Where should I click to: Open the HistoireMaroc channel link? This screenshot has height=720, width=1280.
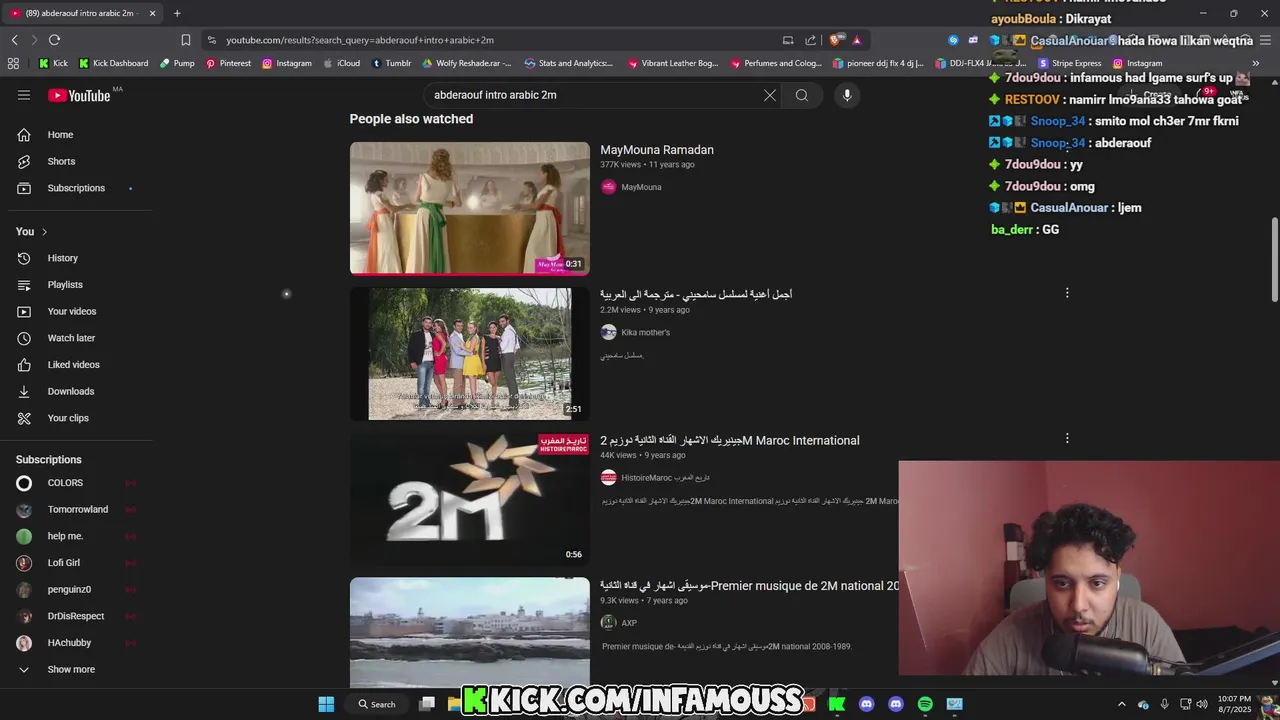(x=665, y=478)
